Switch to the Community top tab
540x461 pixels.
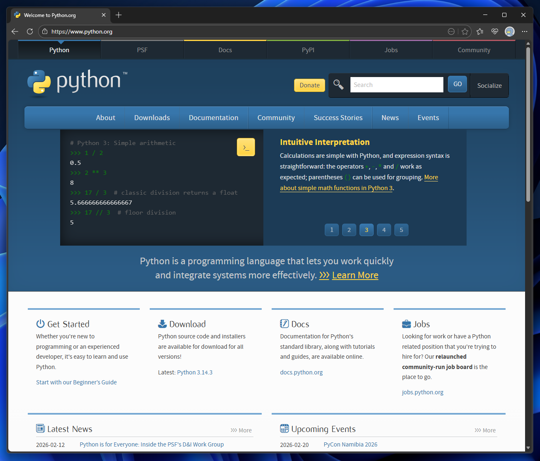pos(474,50)
